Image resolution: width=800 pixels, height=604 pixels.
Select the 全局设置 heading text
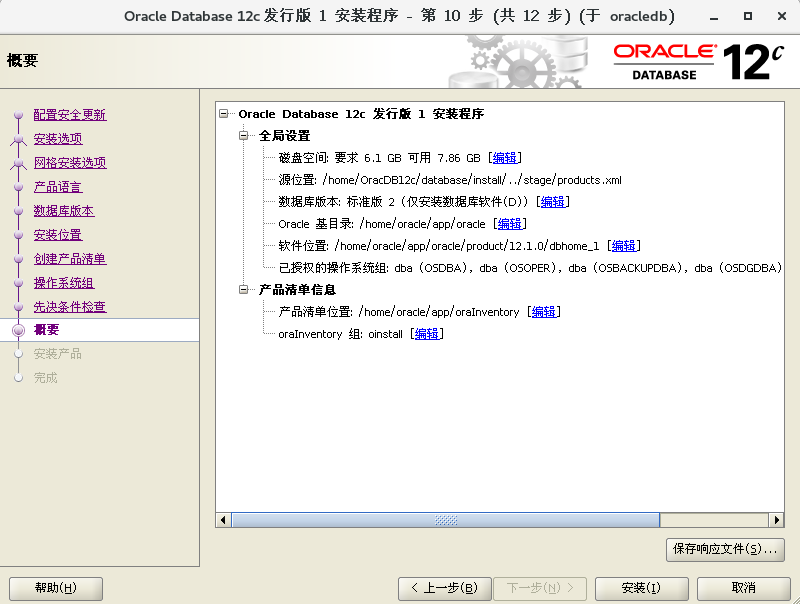[284, 136]
